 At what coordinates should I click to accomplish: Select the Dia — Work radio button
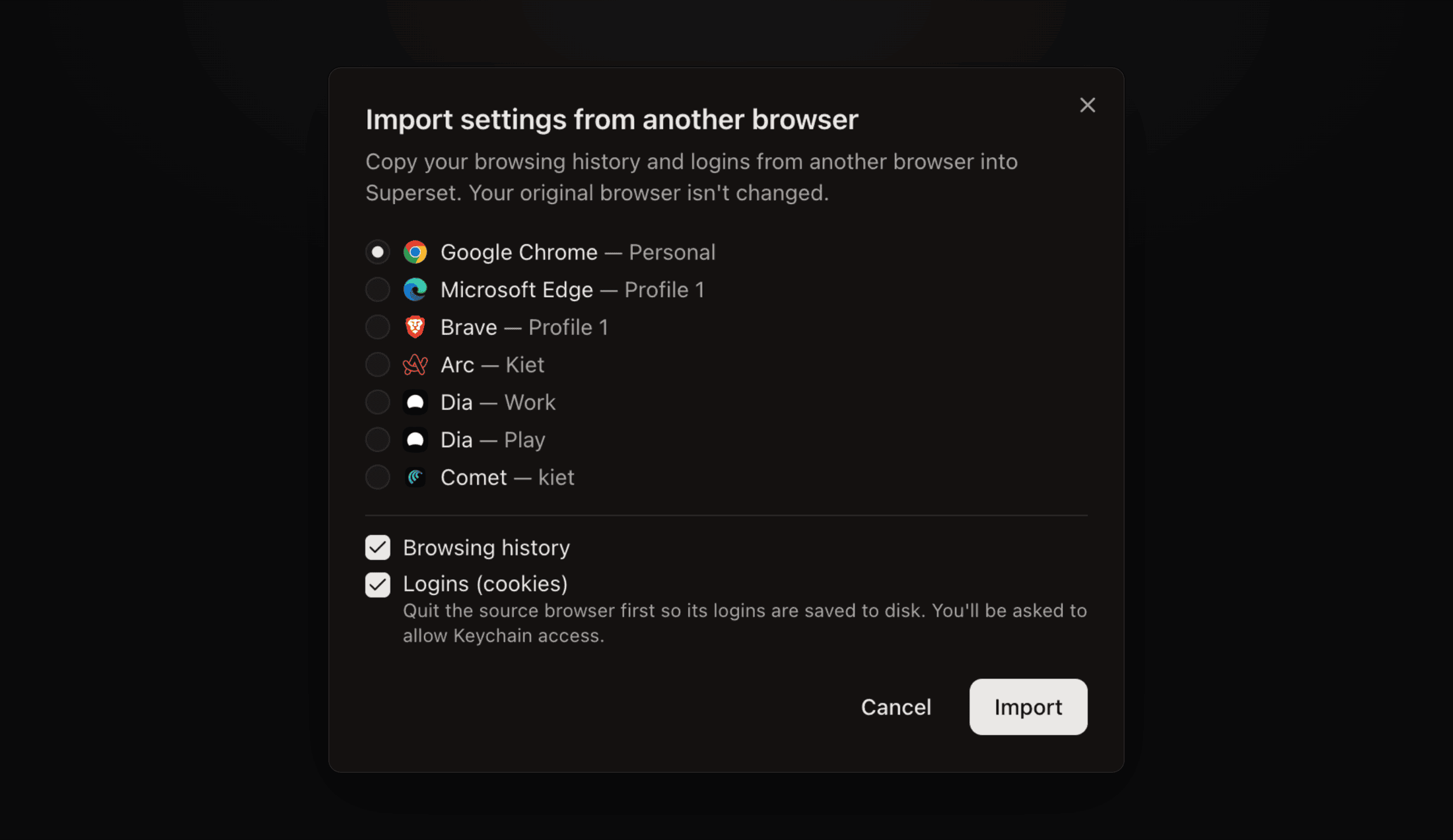pos(378,402)
